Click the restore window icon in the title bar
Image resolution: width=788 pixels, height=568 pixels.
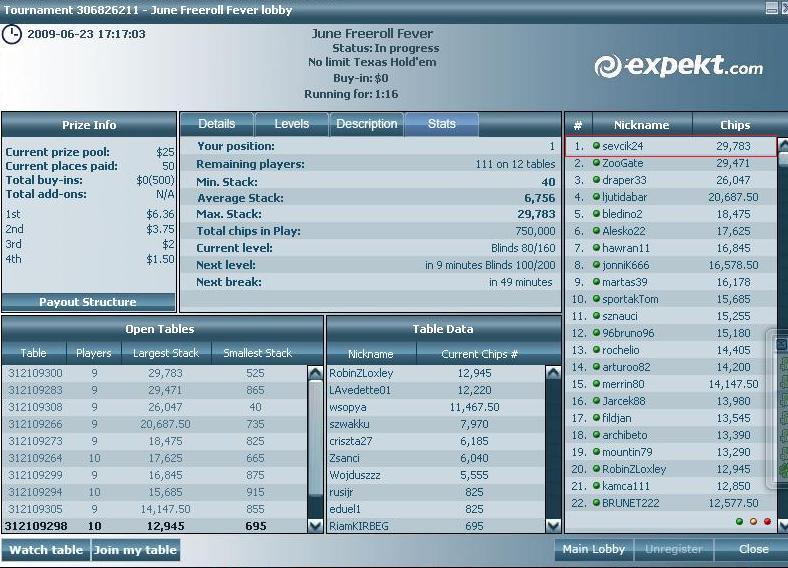771,8
